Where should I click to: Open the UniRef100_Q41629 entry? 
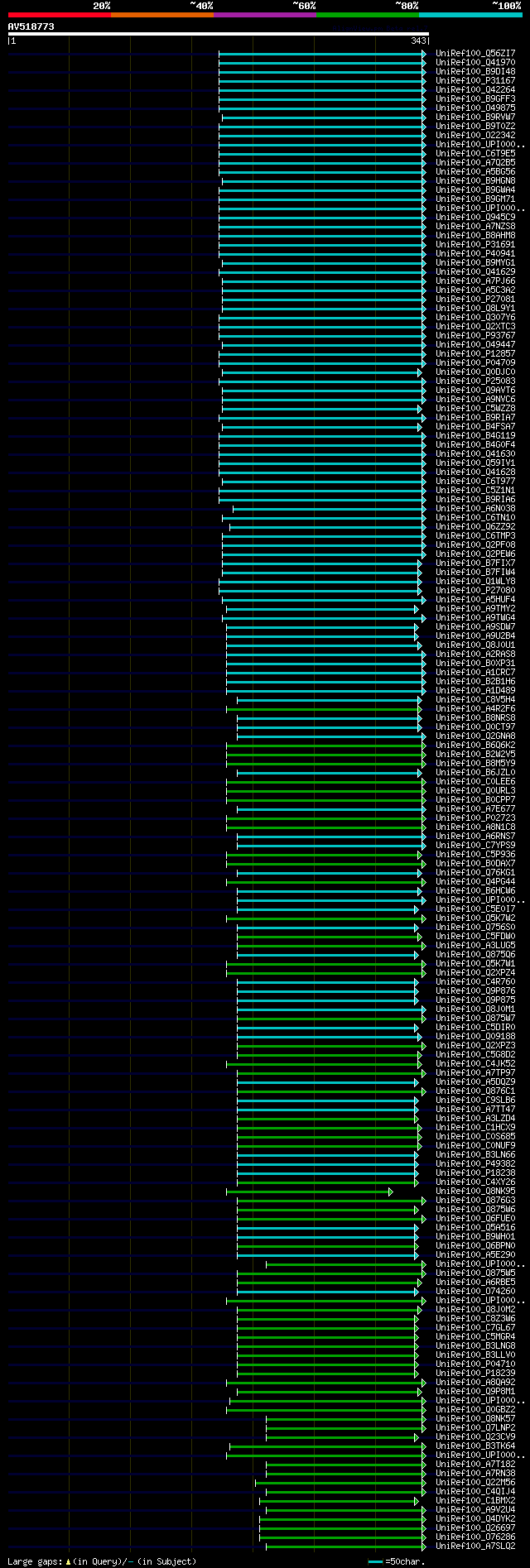click(475, 271)
